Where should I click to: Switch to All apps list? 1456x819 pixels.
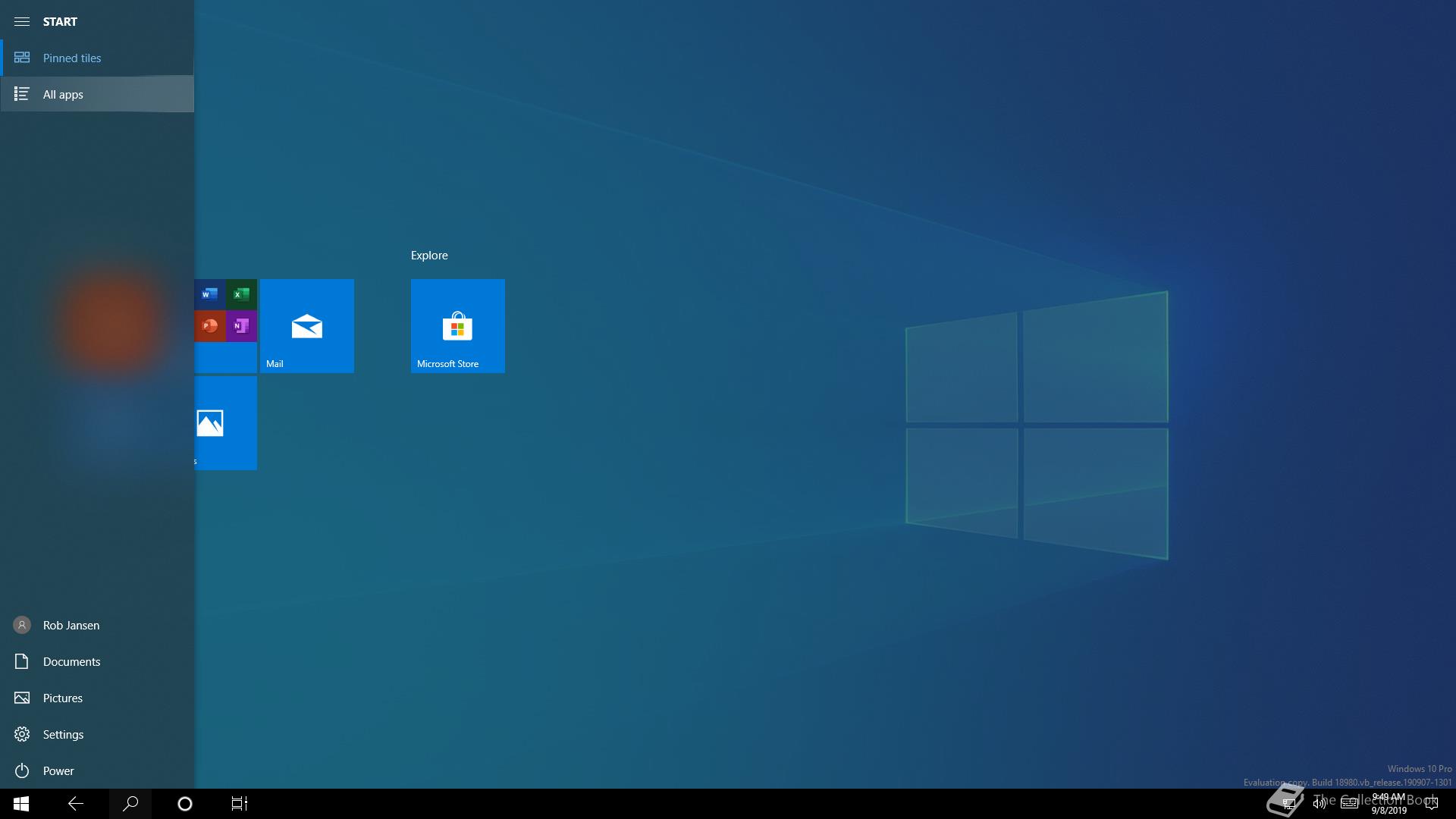tap(63, 94)
